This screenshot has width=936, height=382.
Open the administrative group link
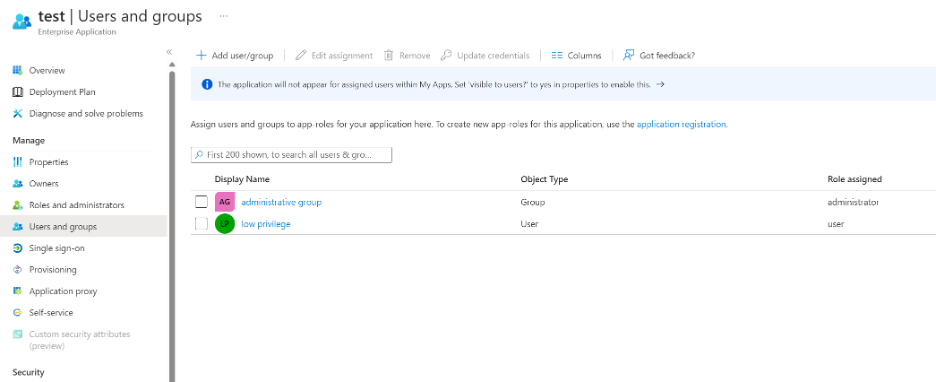click(x=281, y=202)
